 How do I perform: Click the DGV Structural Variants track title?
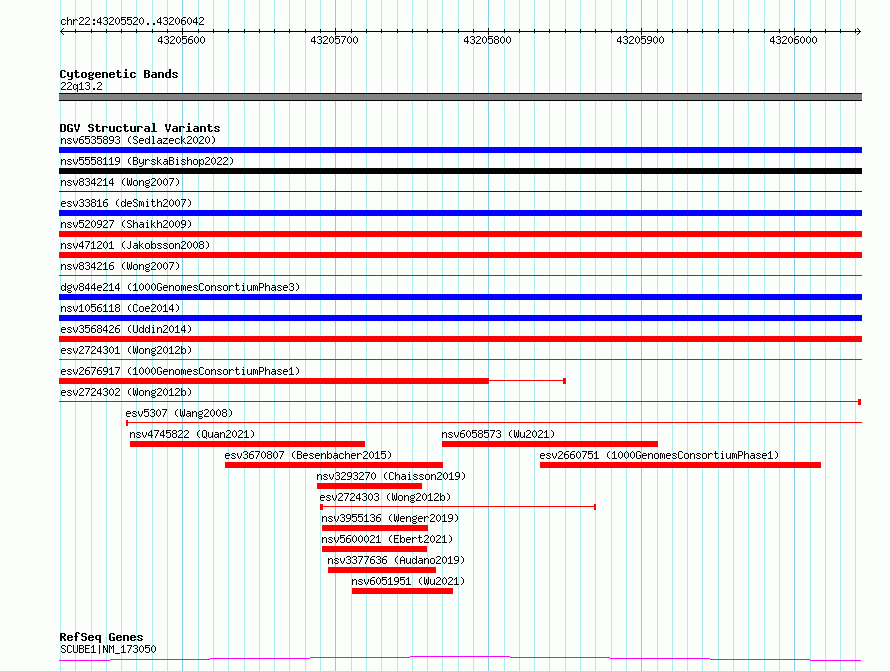[x=140, y=128]
